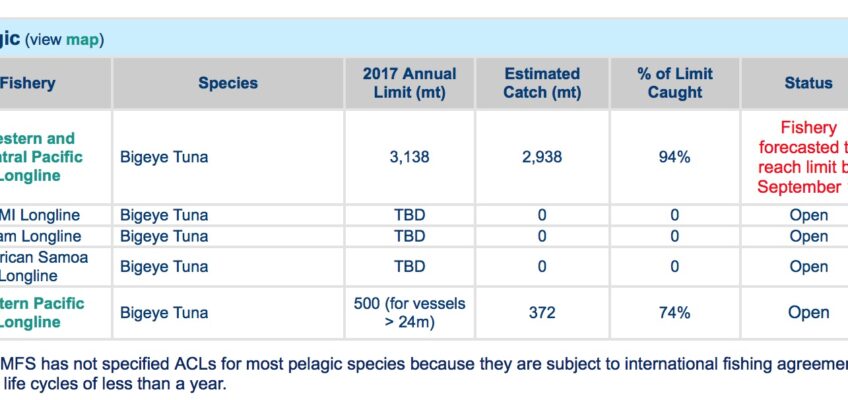Click the 500 for vessels limit cell
848x400 pixels.
[x=409, y=313]
